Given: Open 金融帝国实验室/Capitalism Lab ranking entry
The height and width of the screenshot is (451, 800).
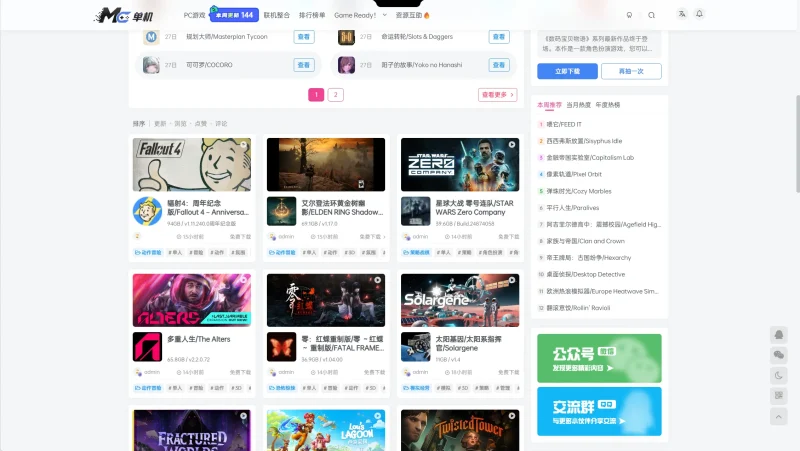Looking at the screenshot, I should click(590, 158).
